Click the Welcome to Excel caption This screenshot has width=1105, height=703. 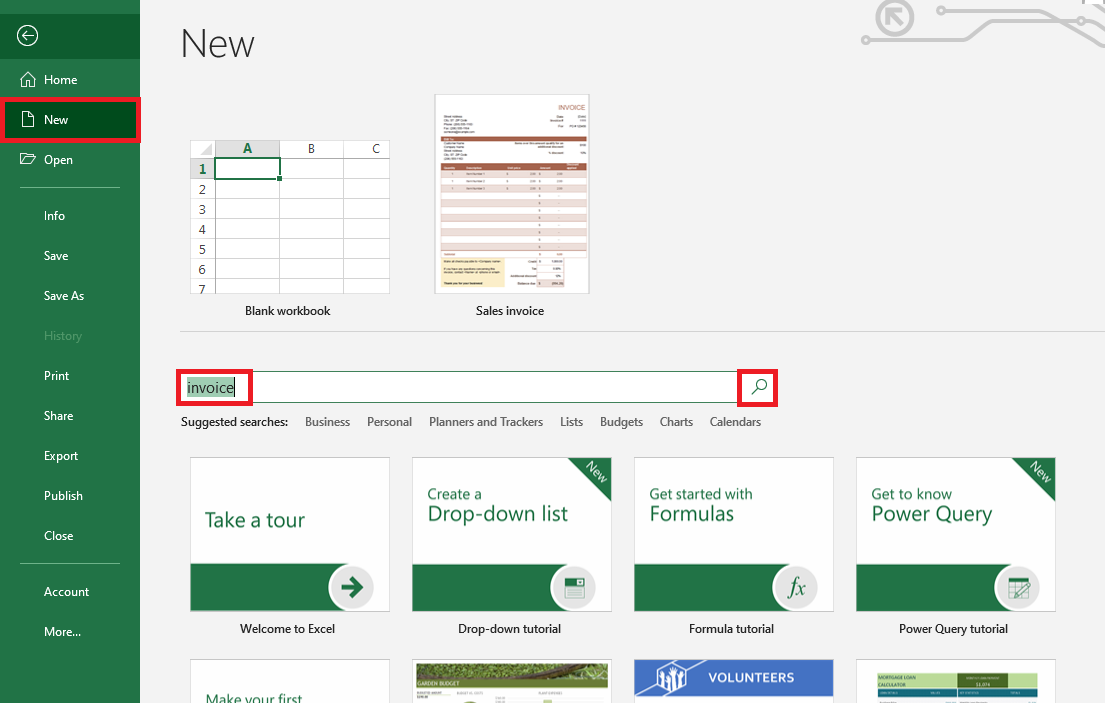coord(287,628)
